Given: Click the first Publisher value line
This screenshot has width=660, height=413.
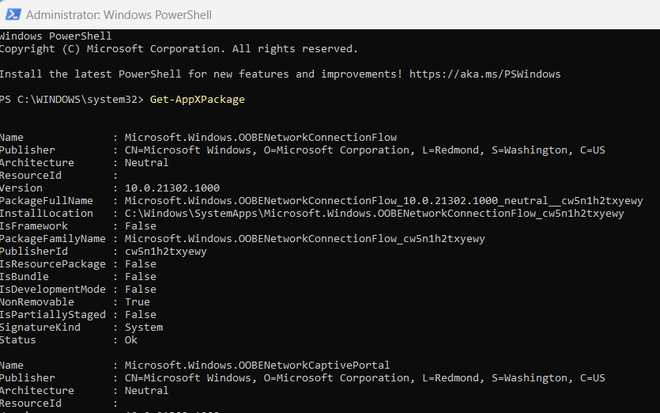Looking at the screenshot, I should [x=364, y=150].
